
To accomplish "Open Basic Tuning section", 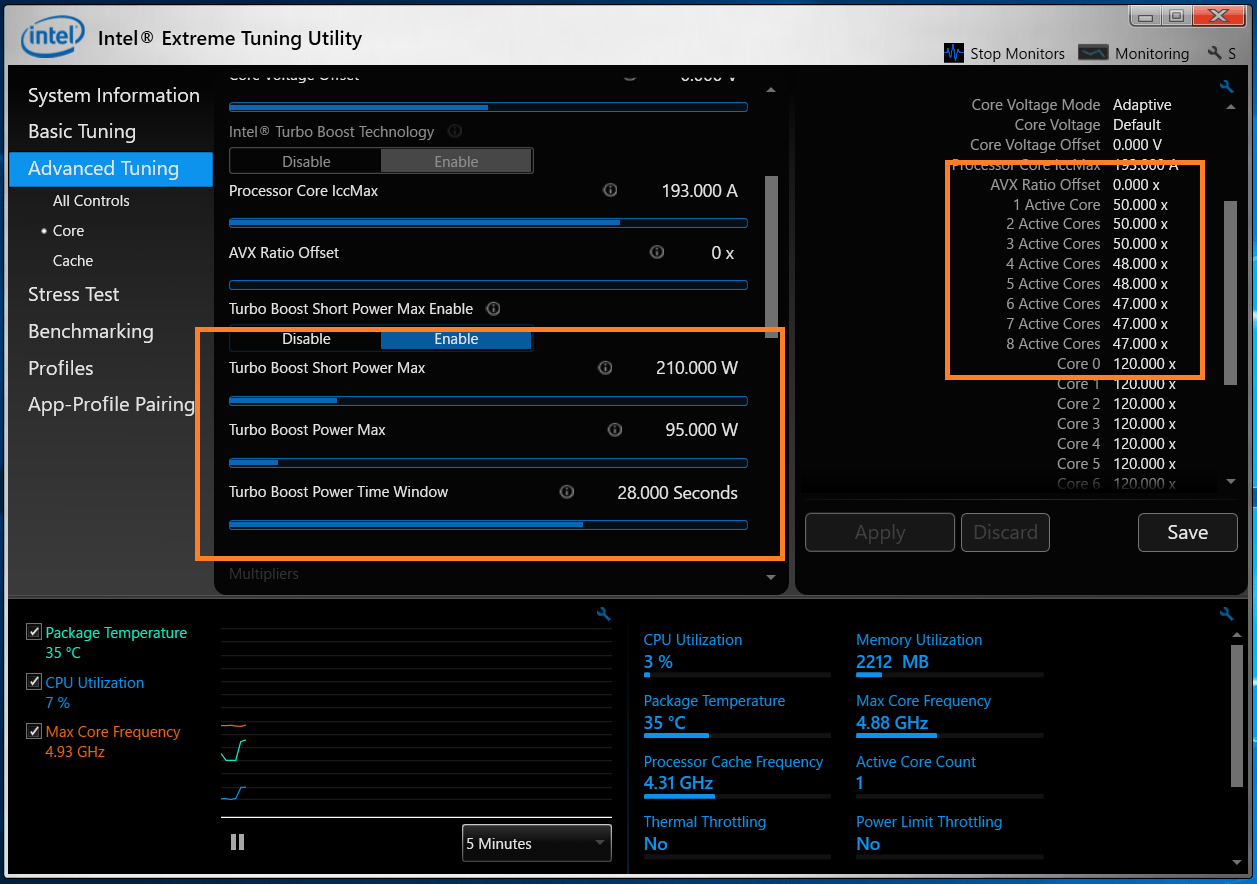I will coord(82,131).
